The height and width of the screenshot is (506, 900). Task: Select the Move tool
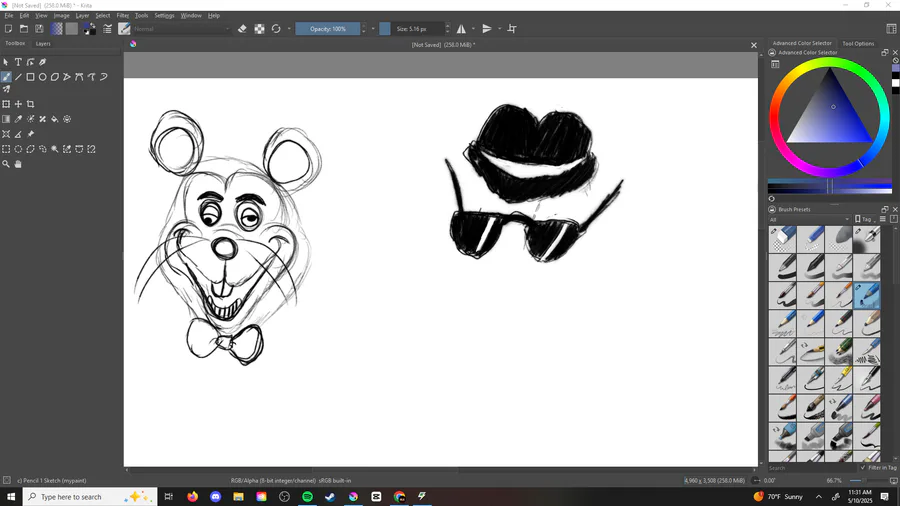click(x=18, y=104)
